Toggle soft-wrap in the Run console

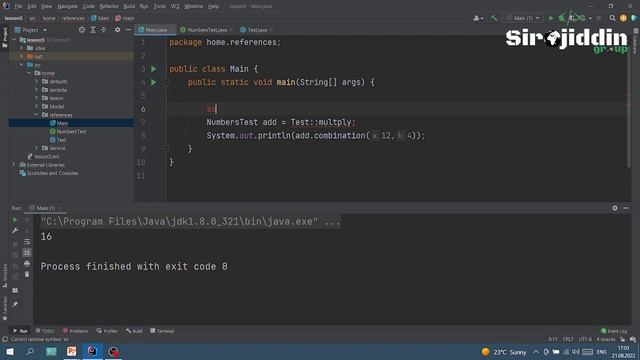coord(27,242)
